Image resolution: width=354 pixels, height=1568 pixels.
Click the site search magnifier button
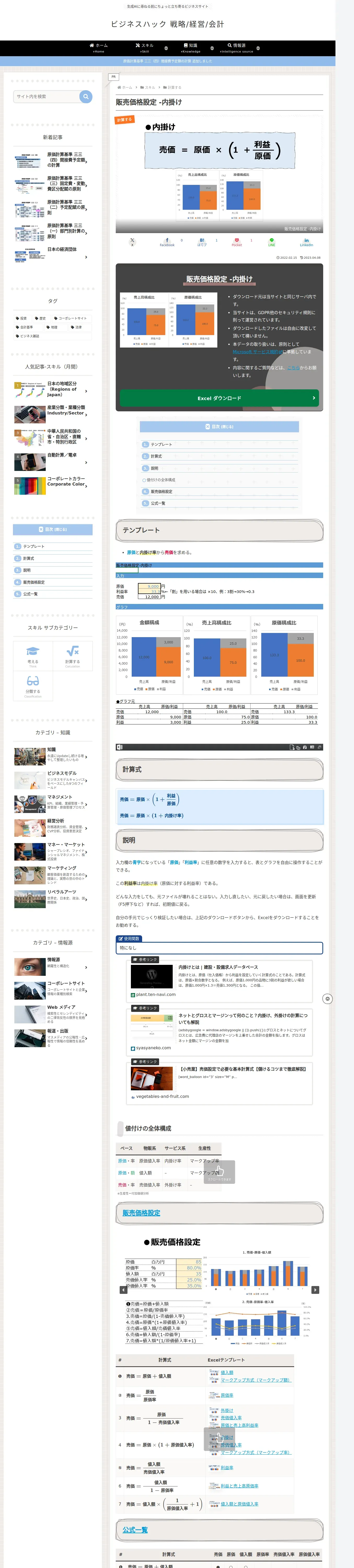[86, 96]
